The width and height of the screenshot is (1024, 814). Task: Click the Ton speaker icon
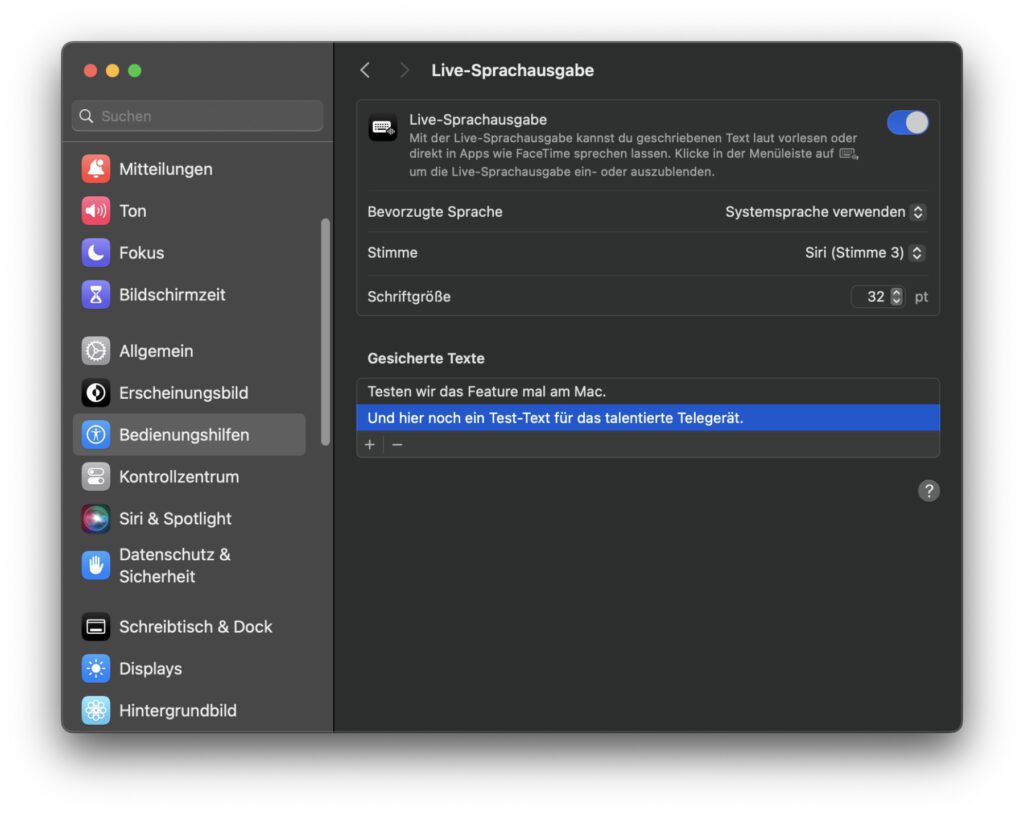click(x=96, y=211)
